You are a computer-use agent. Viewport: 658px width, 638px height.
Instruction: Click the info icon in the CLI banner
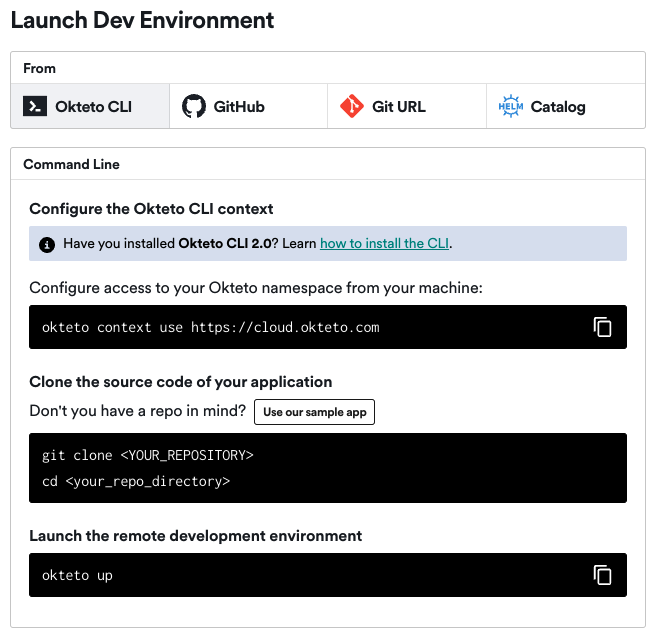[47, 244]
